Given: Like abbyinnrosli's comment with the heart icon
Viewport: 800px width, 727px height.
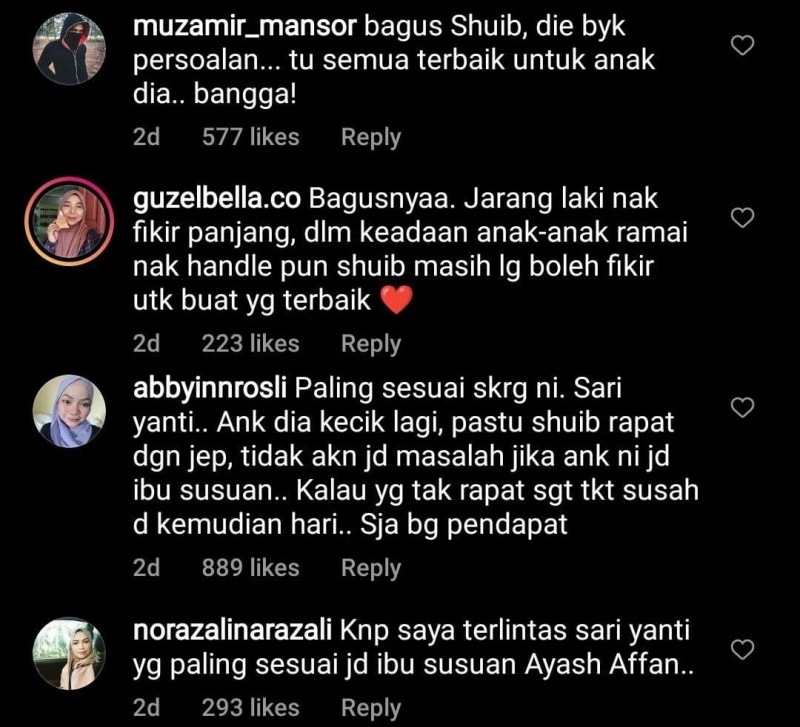Looking at the screenshot, I should (742, 408).
